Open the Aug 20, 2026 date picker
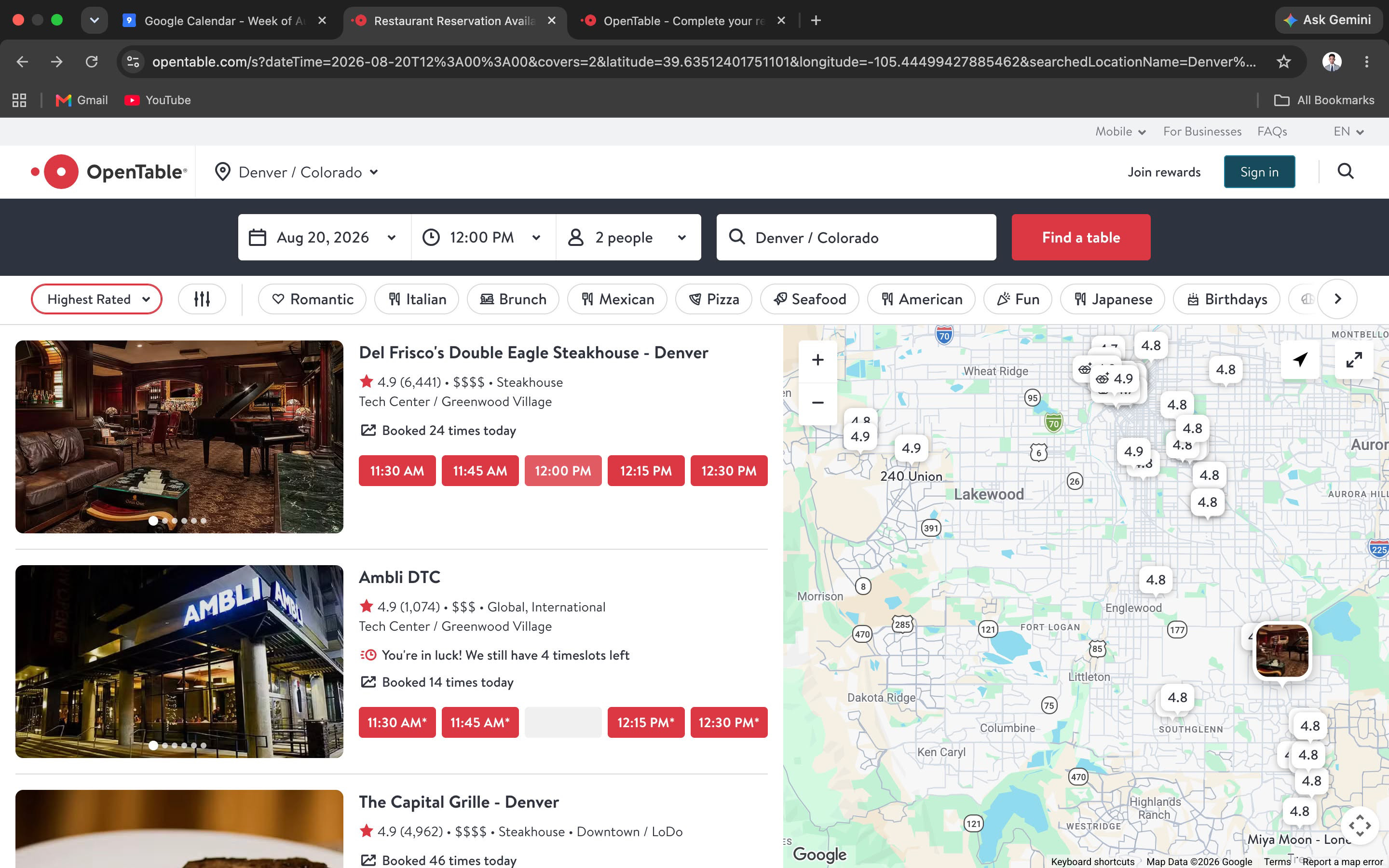The height and width of the screenshot is (868, 1389). [324, 237]
